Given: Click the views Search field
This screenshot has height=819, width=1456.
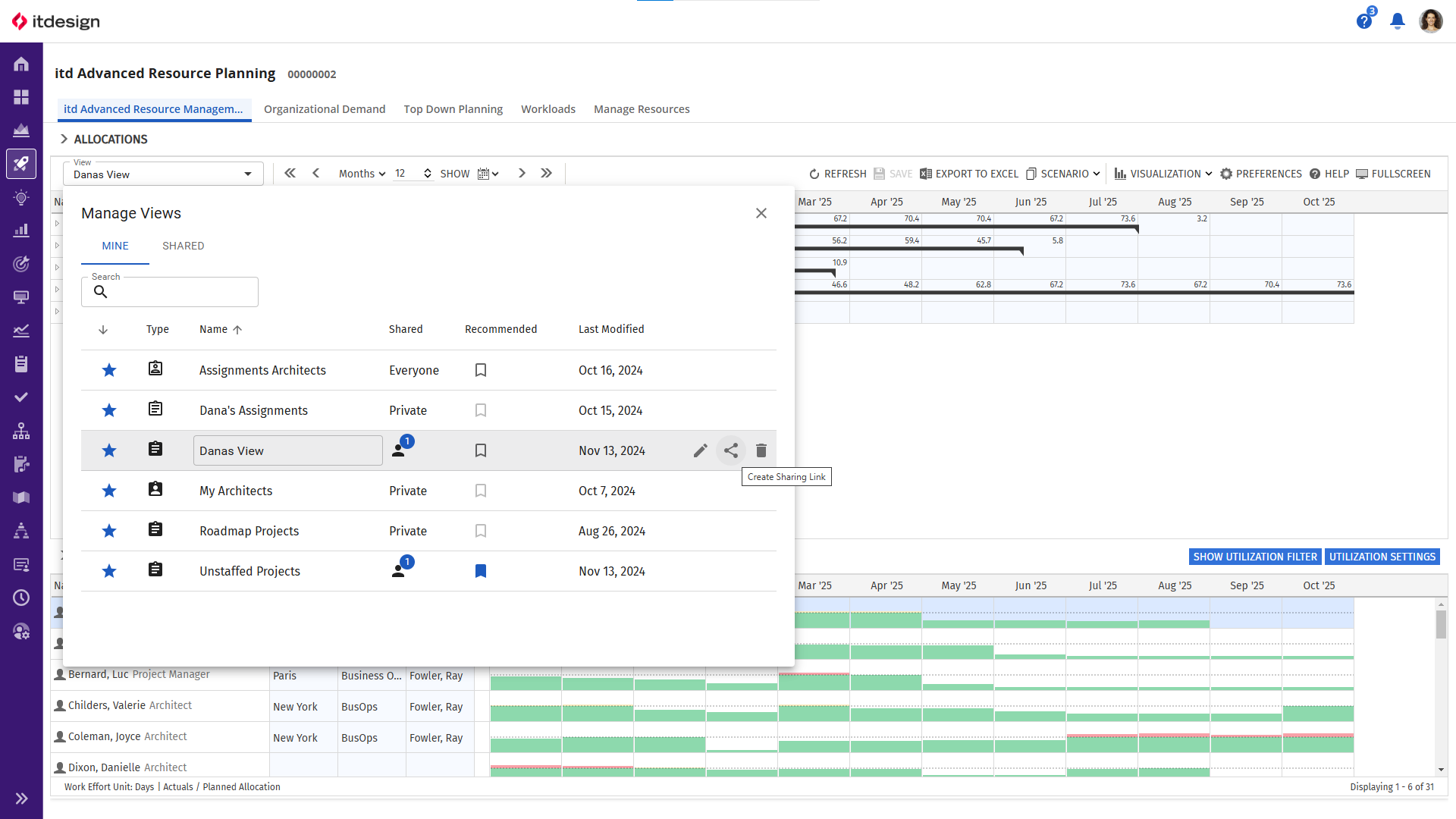Looking at the screenshot, I should pyautogui.click(x=170, y=292).
